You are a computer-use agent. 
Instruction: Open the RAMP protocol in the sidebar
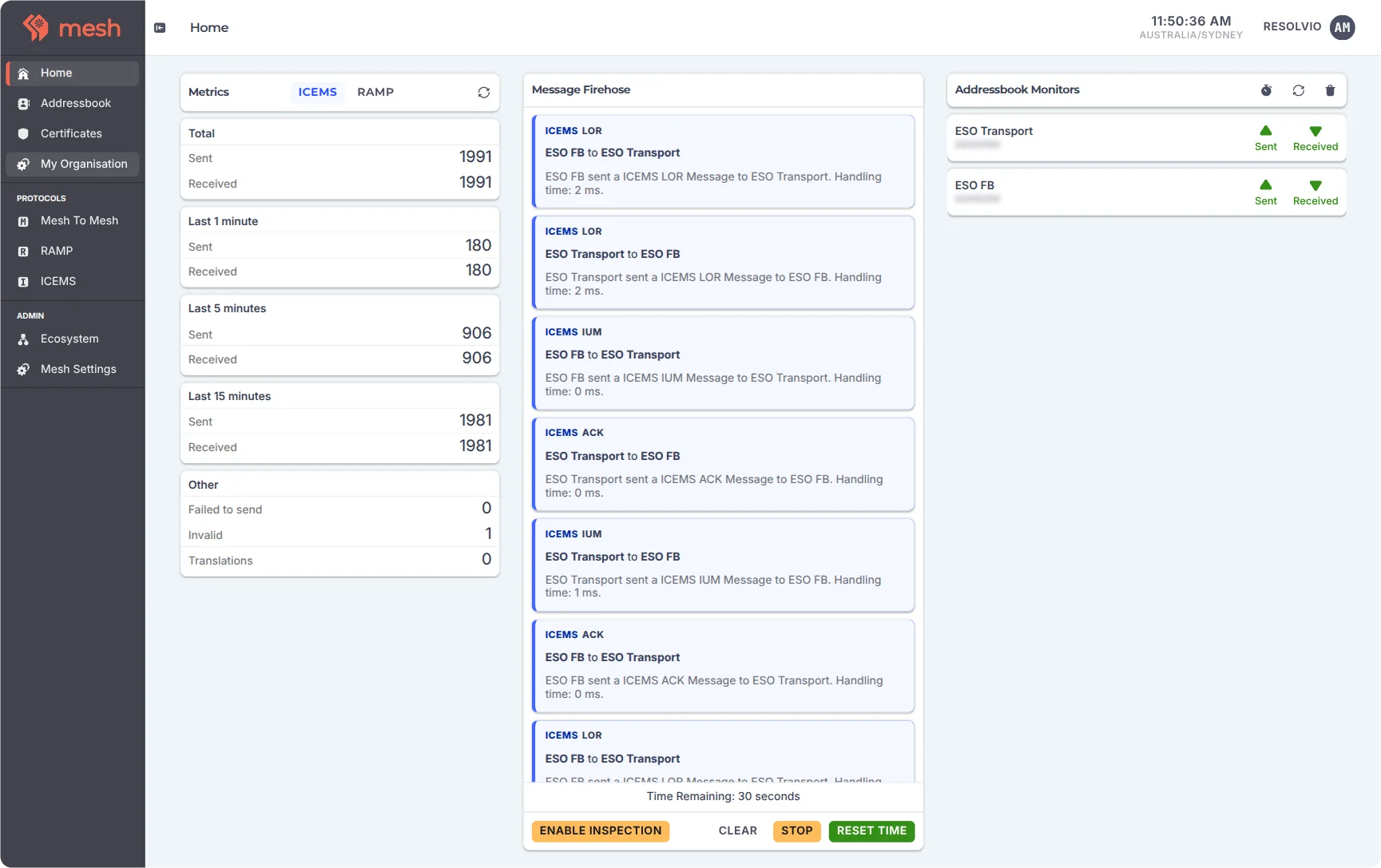73,251
